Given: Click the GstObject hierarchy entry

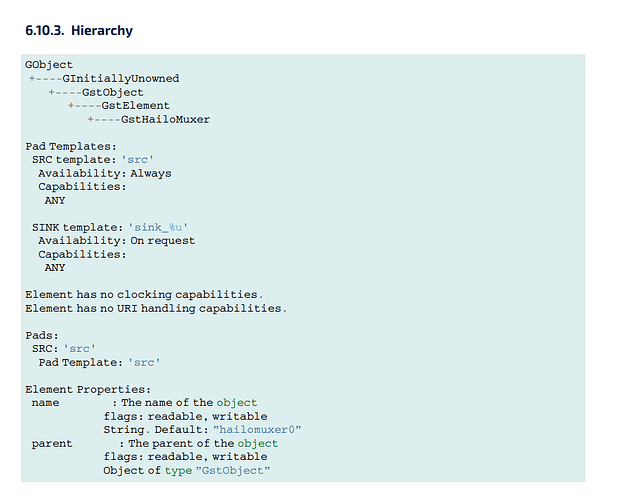Looking at the screenshot, I should [x=113, y=92].
